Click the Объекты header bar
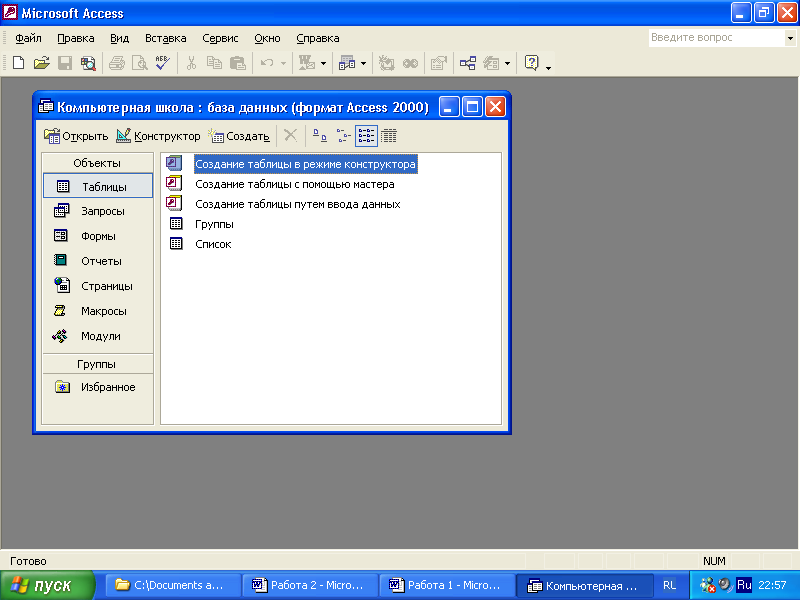This screenshot has width=800, height=600. (98, 163)
